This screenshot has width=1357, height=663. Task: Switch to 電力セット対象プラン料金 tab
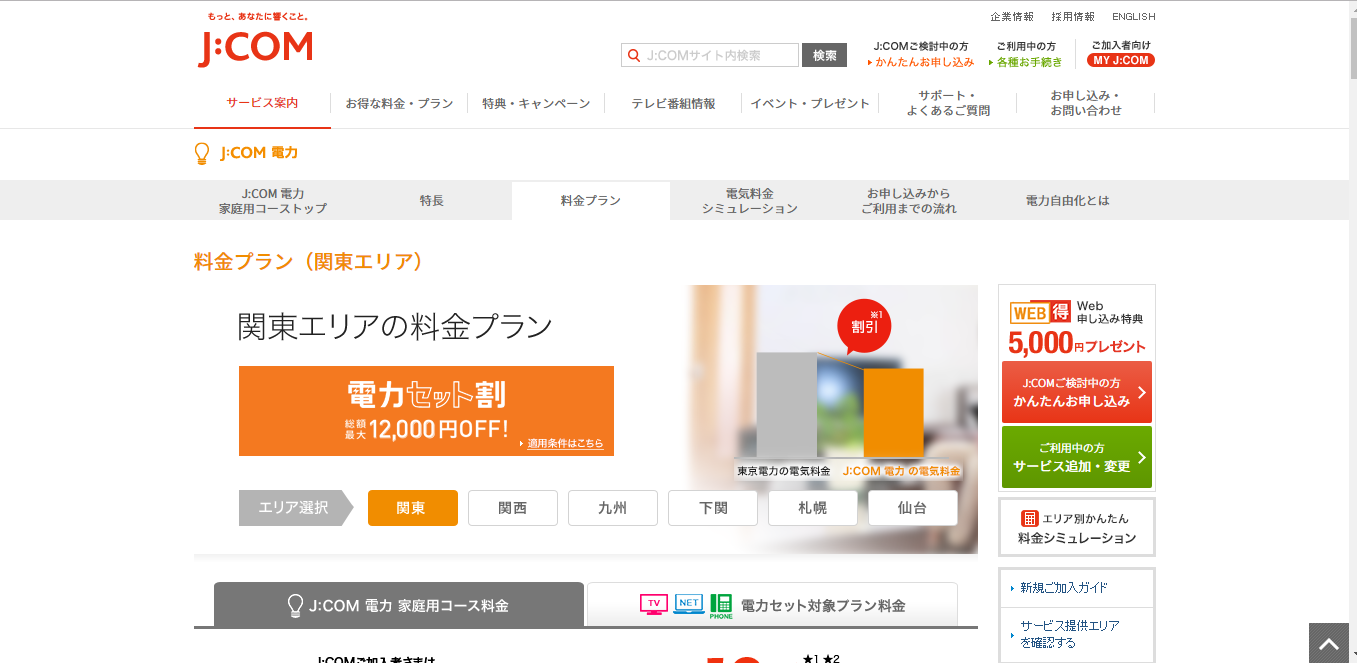click(x=772, y=605)
